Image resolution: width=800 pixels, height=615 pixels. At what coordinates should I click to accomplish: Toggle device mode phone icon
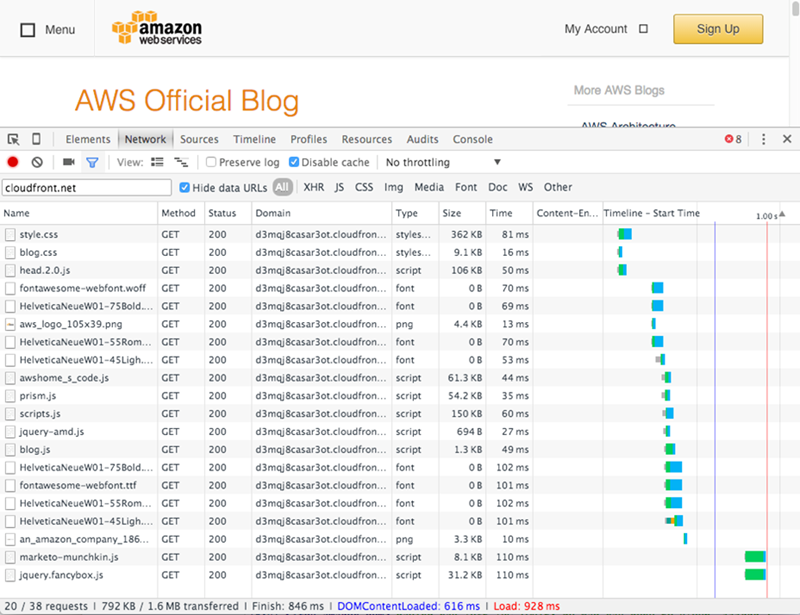(x=36, y=140)
